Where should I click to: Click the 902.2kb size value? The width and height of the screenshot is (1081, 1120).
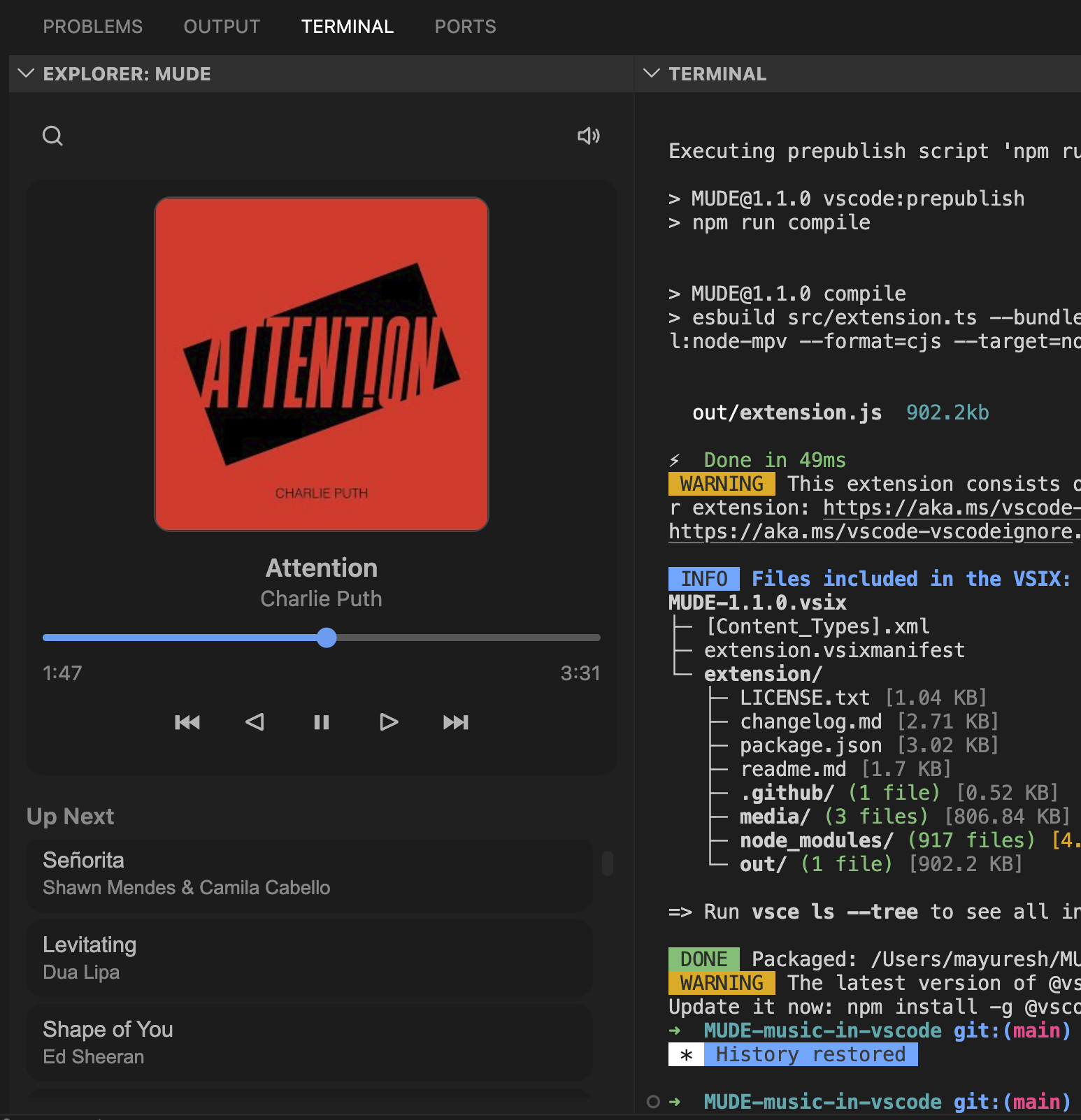point(947,412)
